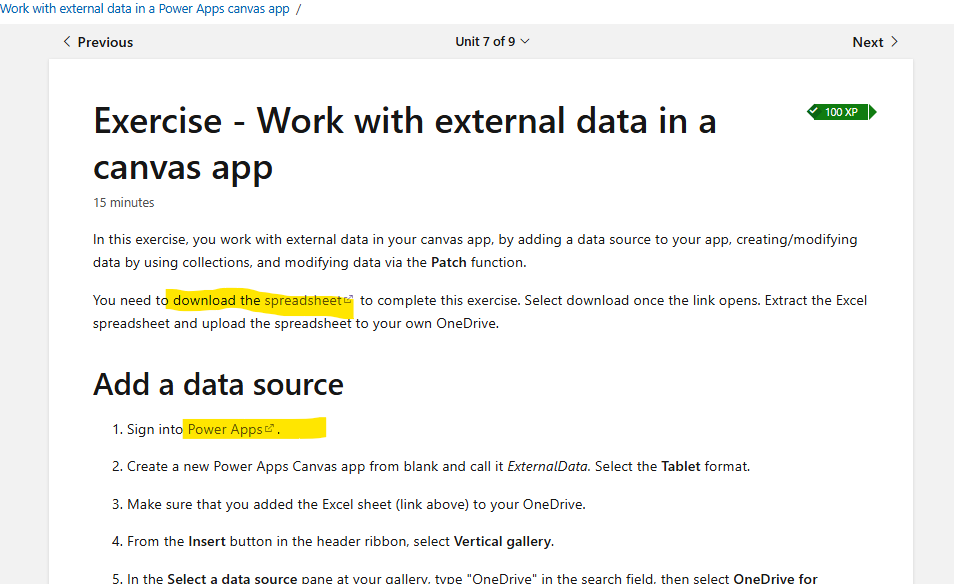Click the '15 minutes' duration label
The width and height of the screenshot is (954, 584).
[x=123, y=202]
